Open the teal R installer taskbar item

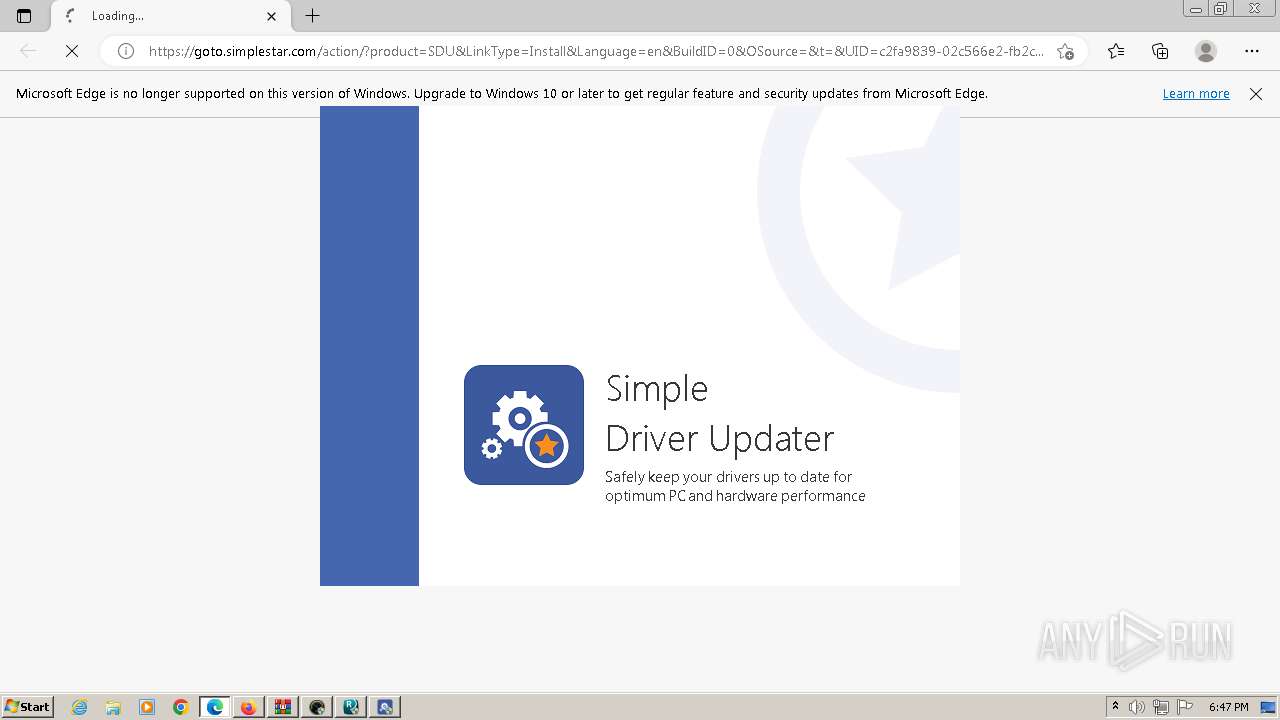(351, 707)
